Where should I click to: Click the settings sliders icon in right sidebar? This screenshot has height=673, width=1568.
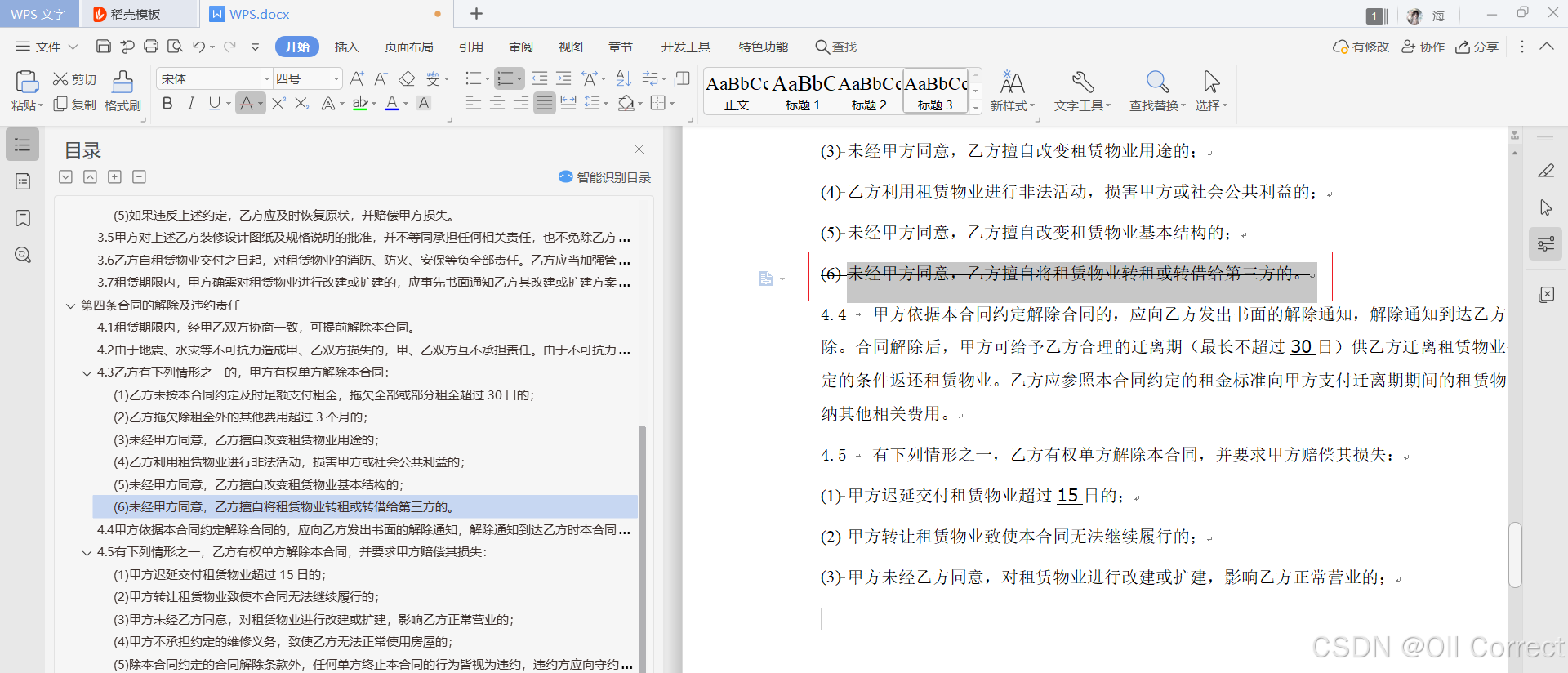pos(1546,243)
